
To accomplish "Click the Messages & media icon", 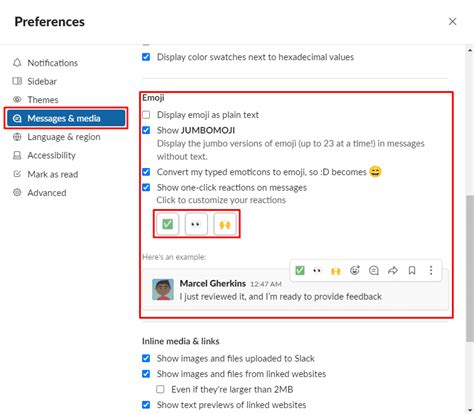I will coord(17,118).
